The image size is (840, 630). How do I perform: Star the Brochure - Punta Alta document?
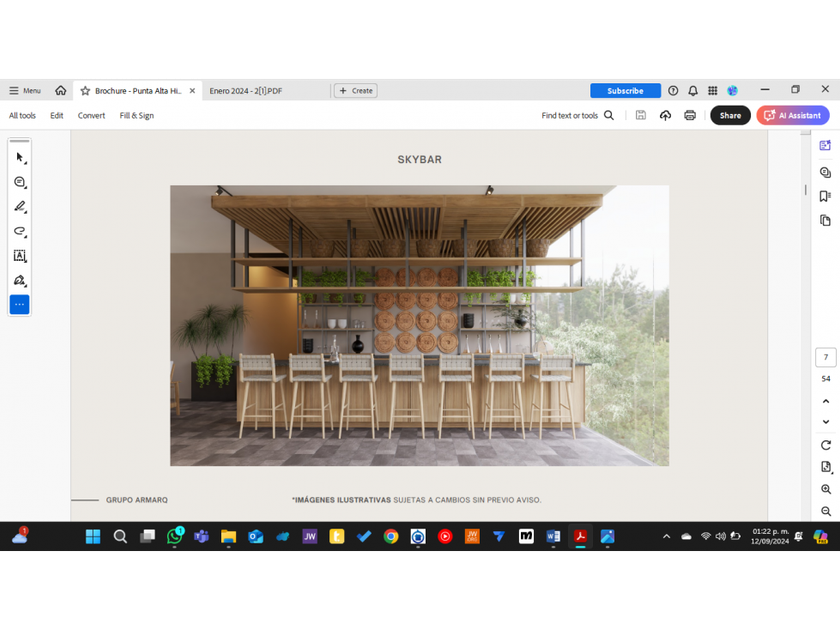(x=85, y=91)
